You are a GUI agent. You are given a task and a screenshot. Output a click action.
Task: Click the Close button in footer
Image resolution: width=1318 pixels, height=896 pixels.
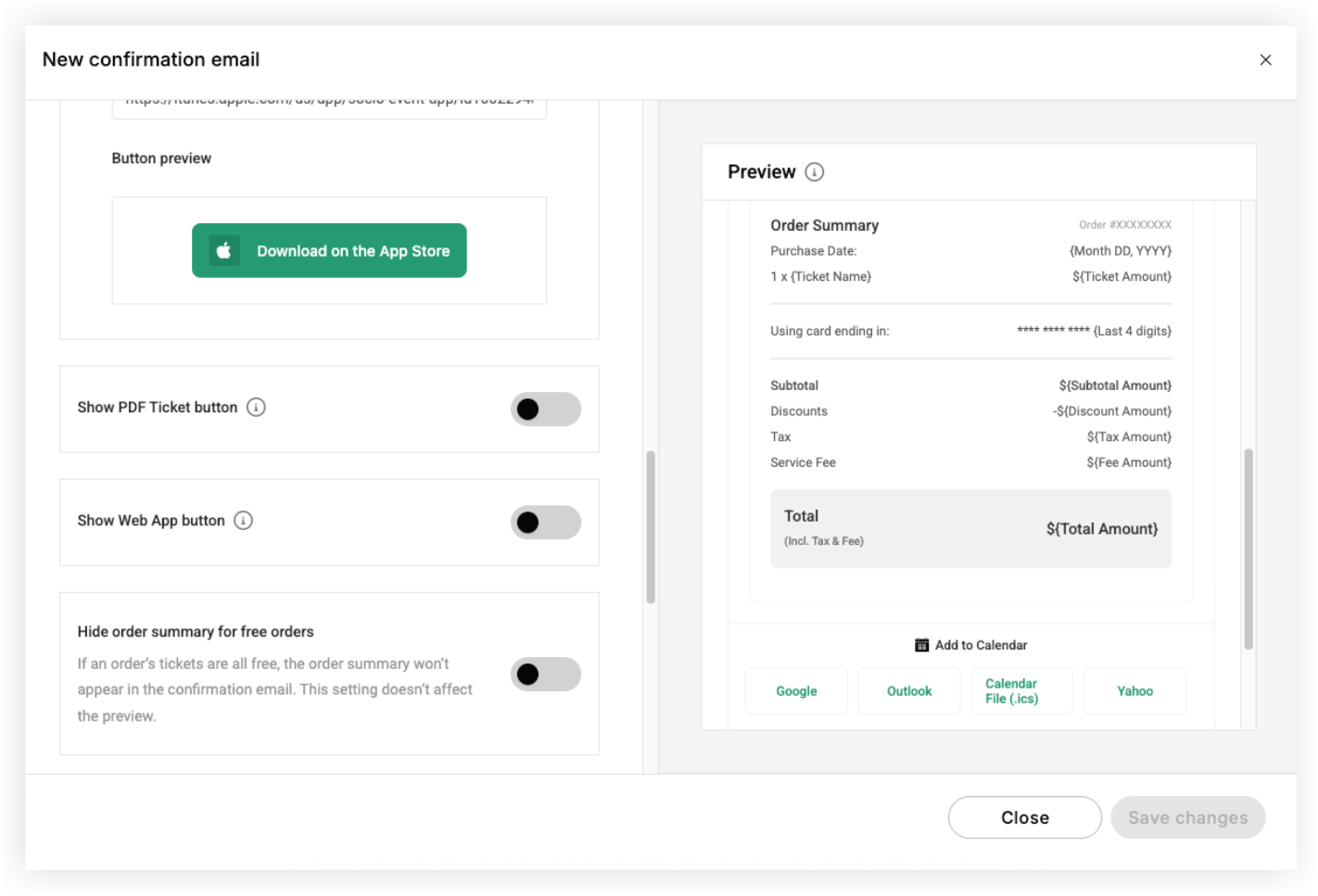point(1025,817)
